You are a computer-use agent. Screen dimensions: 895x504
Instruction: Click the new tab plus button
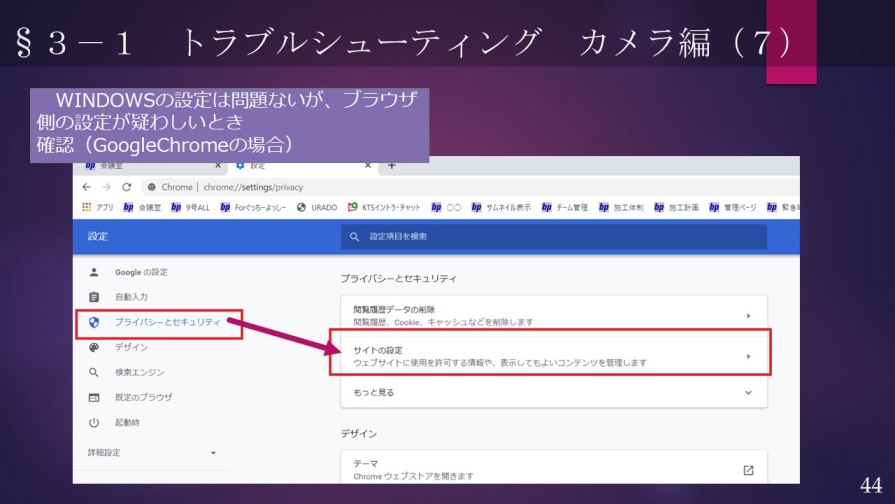coord(391,165)
